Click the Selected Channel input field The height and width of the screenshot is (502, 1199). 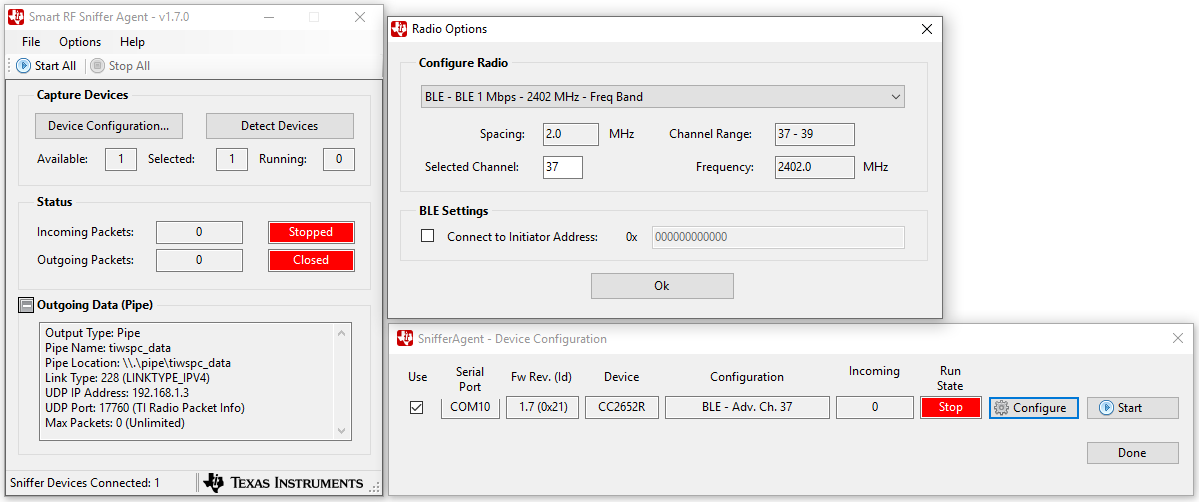[x=562, y=167]
